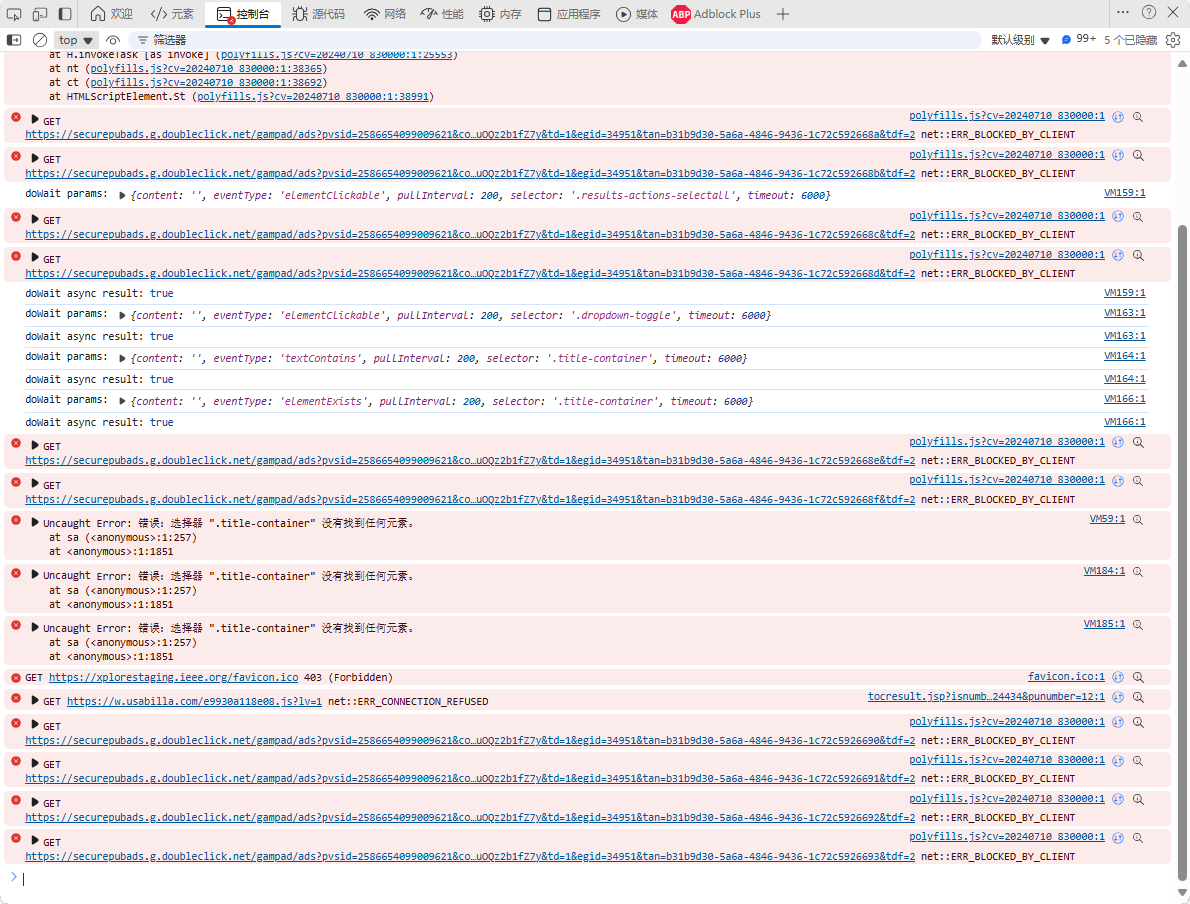This screenshot has height=904, width=1190.
Task: Expand the GET error ending 592668b
Action: coord(35,158)
